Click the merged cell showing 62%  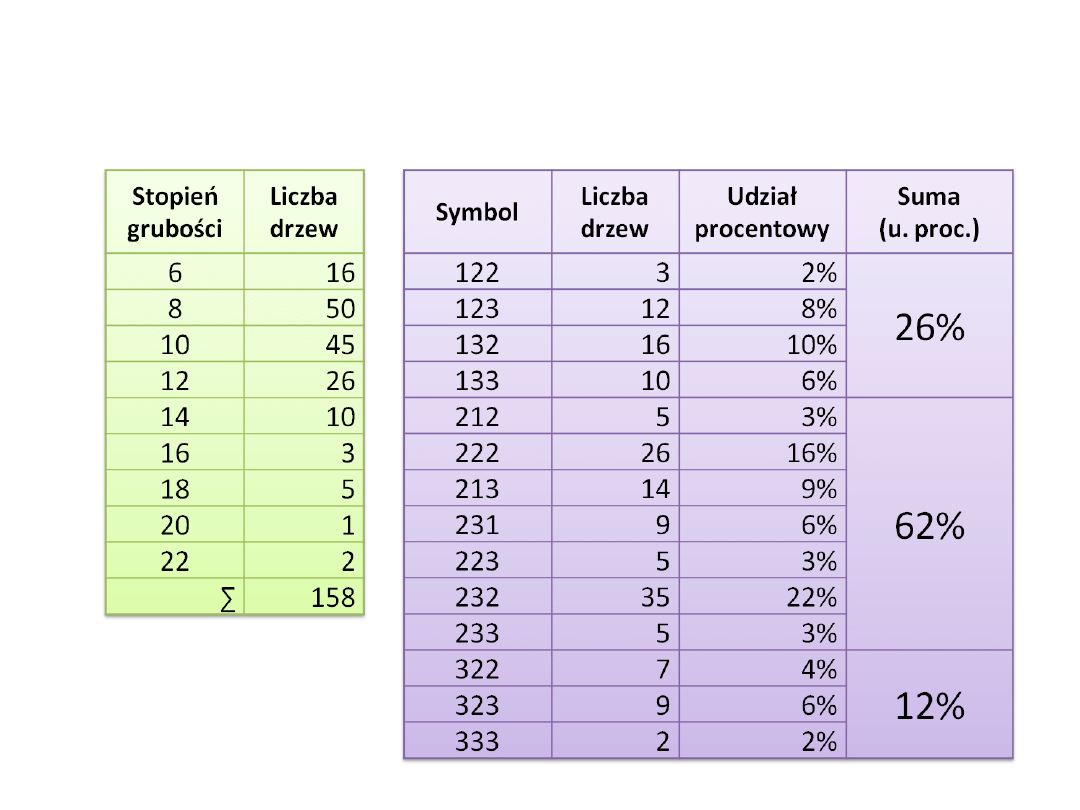tap(929, 524)
